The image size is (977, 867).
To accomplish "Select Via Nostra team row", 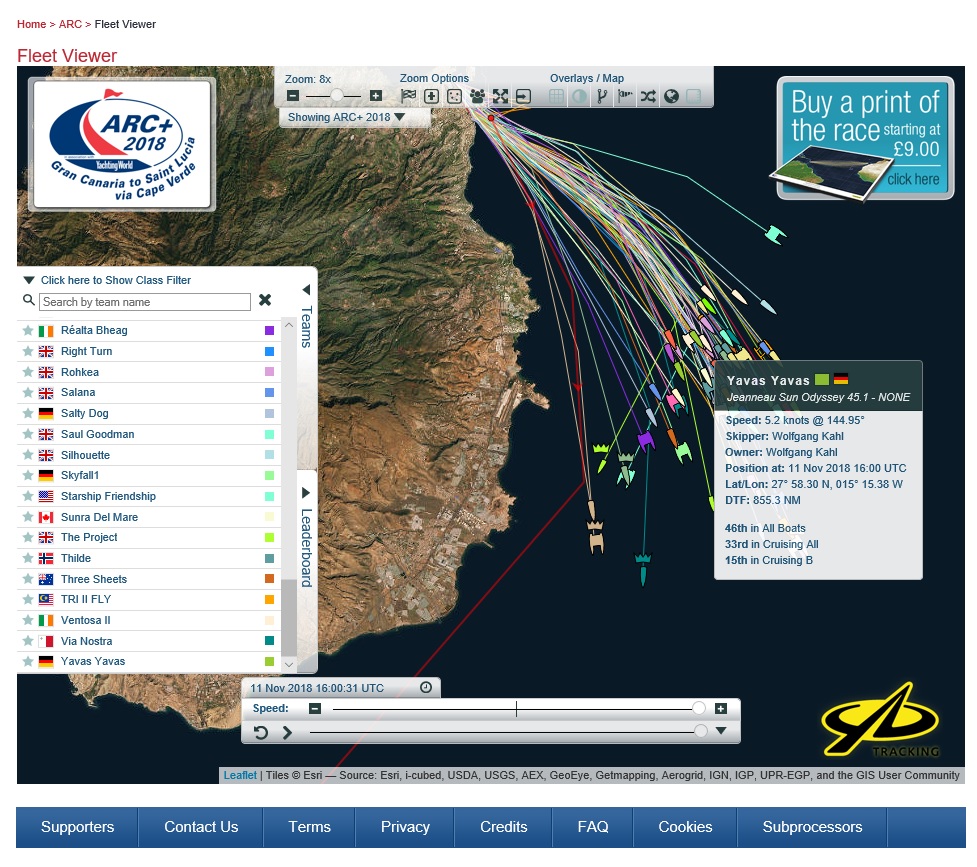I will [x=150, y=641].
